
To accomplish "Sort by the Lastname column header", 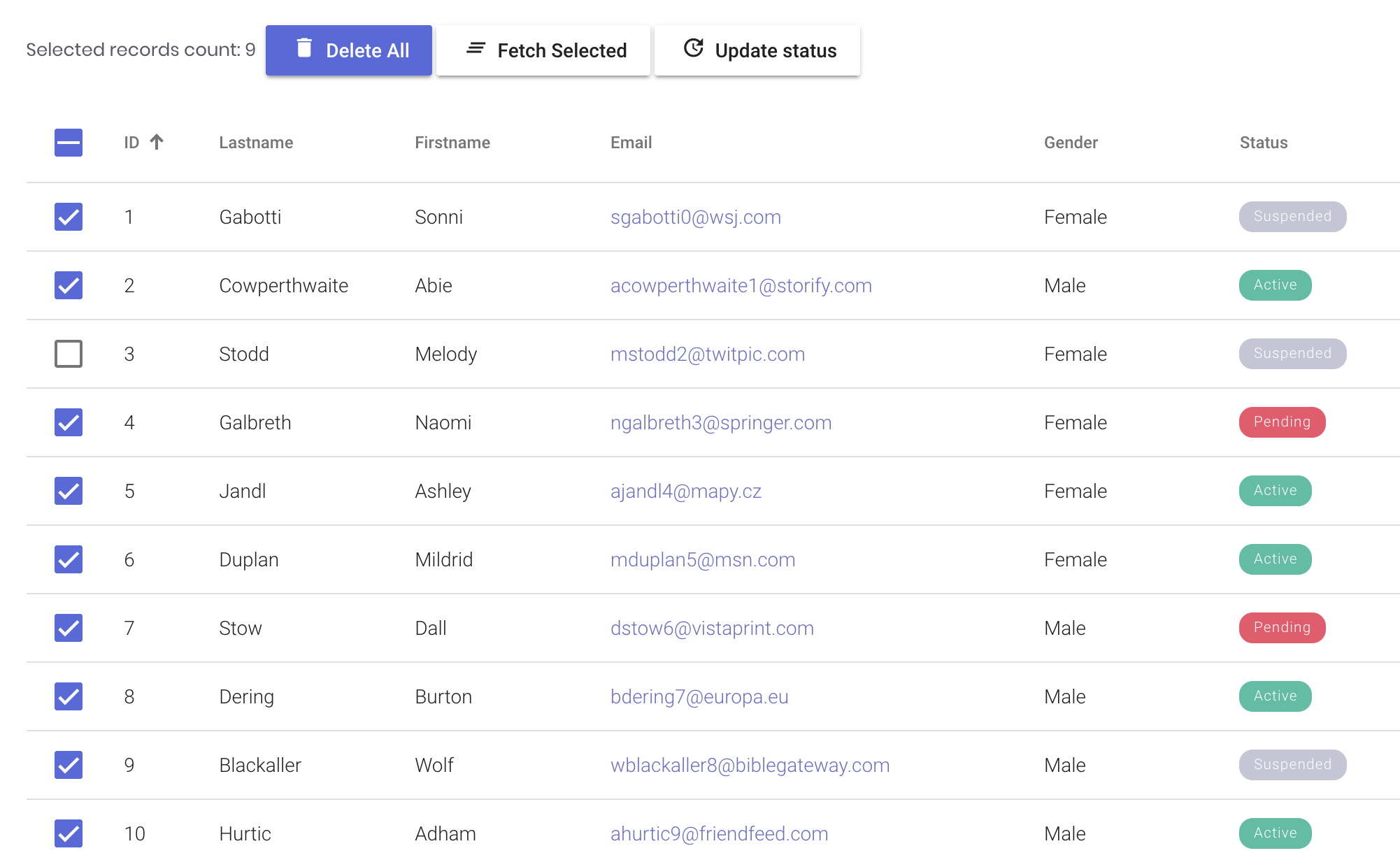I will click(256, 143).
